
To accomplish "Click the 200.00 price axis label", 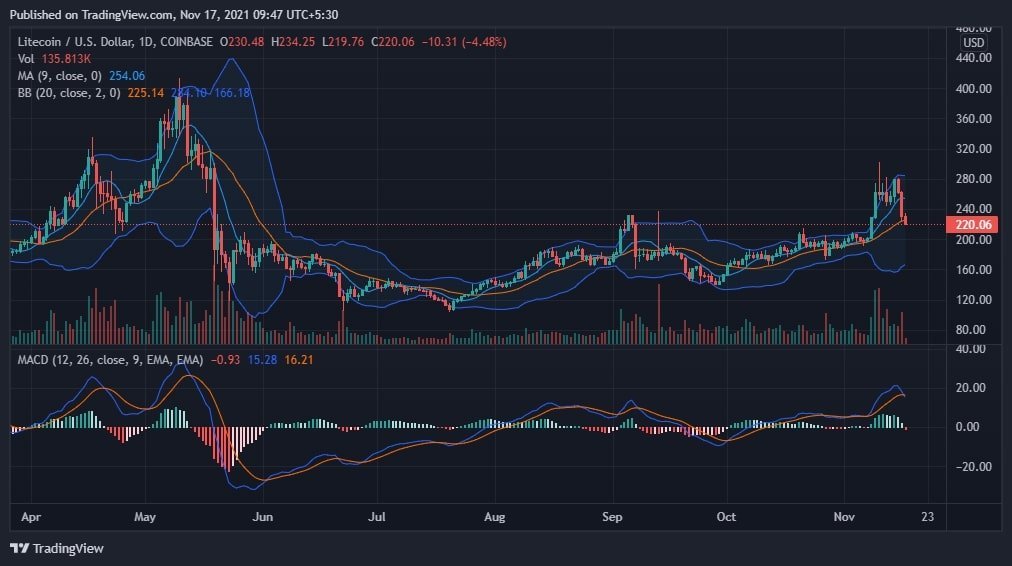I will click(973, 239).
